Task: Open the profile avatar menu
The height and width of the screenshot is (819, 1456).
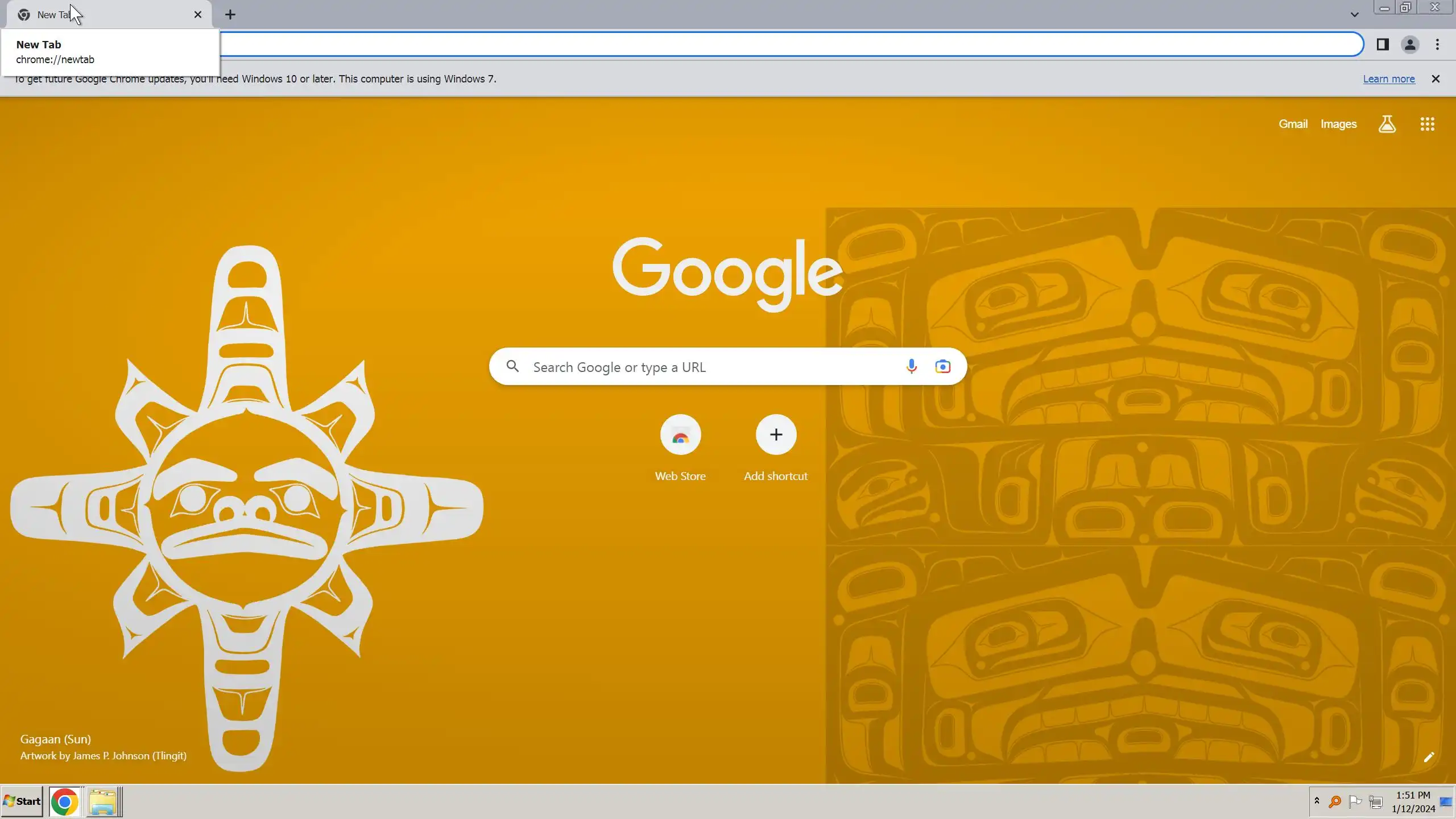Action: point(1410,44)
